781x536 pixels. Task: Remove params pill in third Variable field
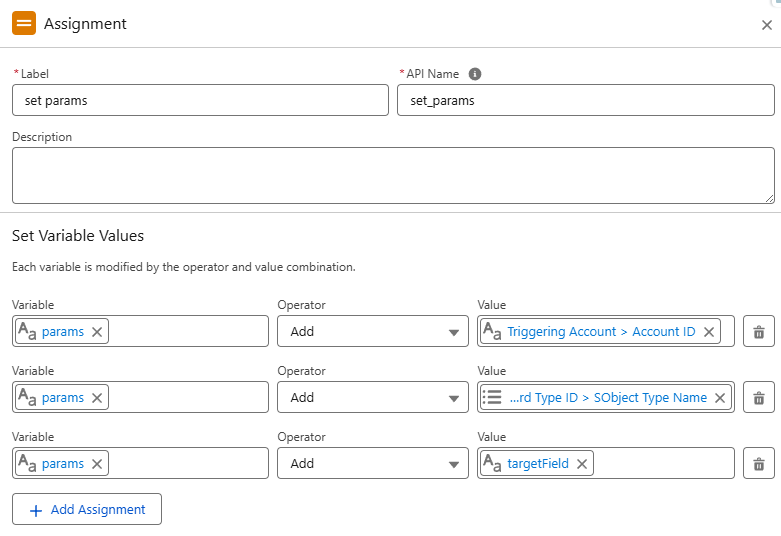point(97,464)
